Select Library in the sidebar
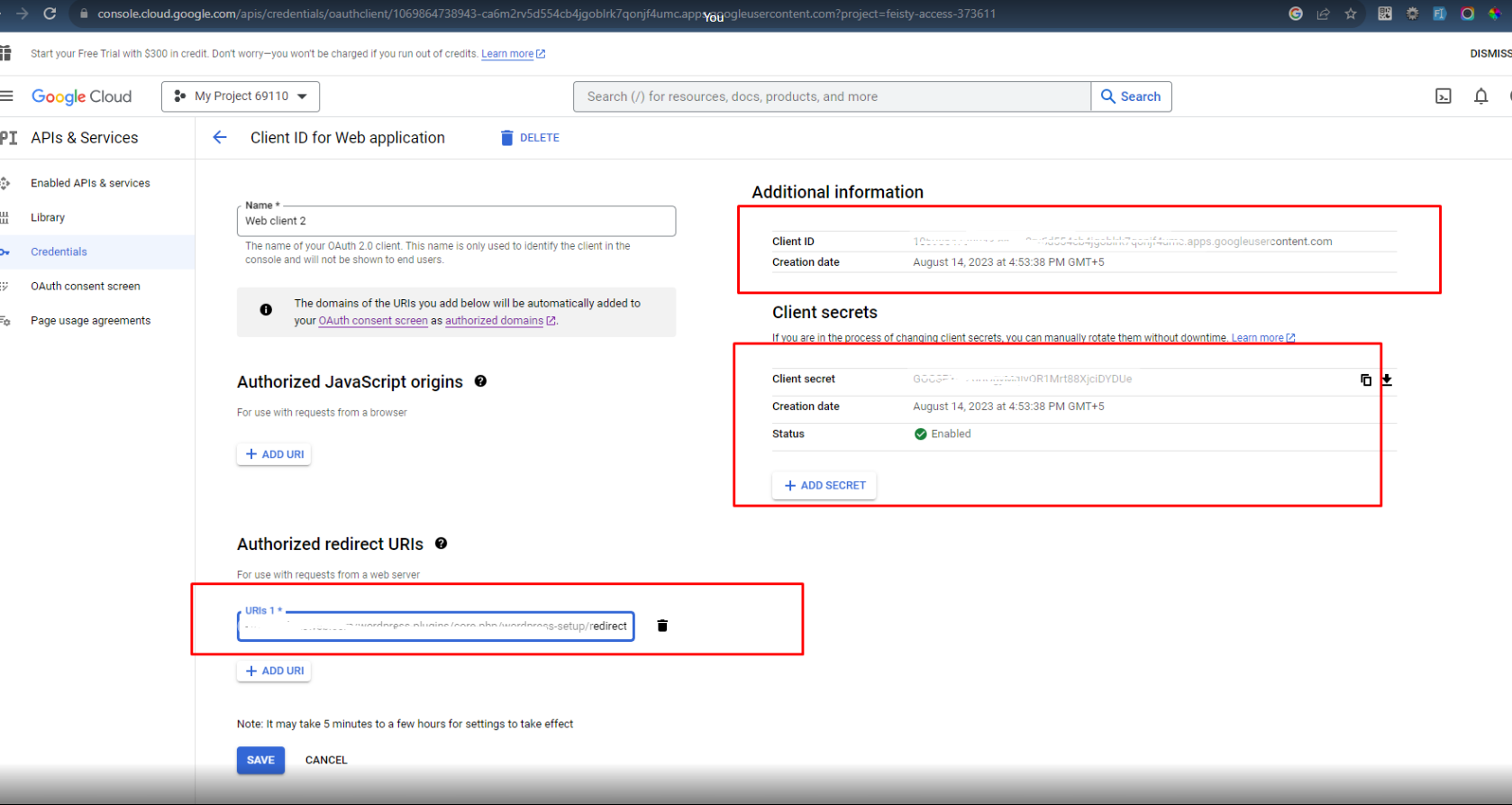 click(48, 217)
